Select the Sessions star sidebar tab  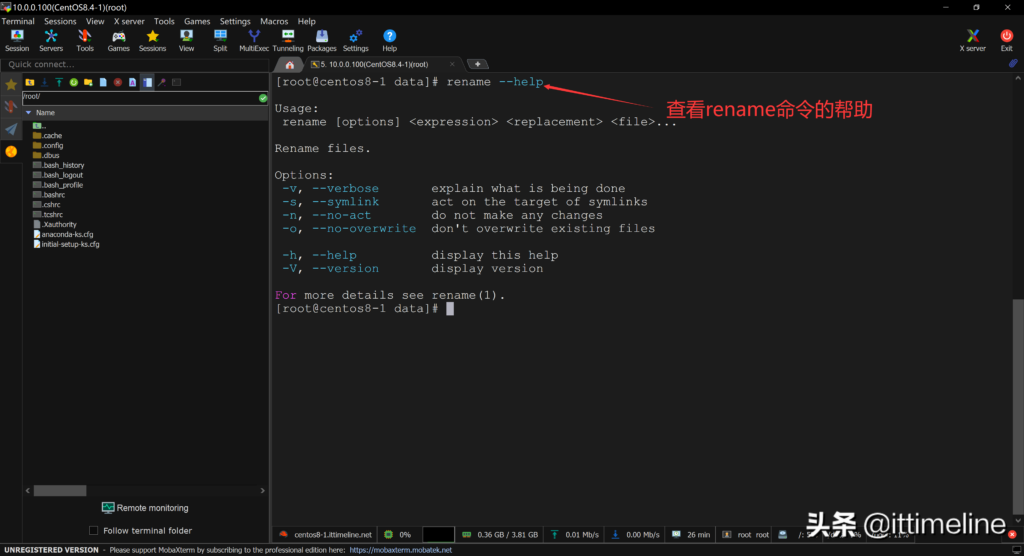click(x=11, y=84)
